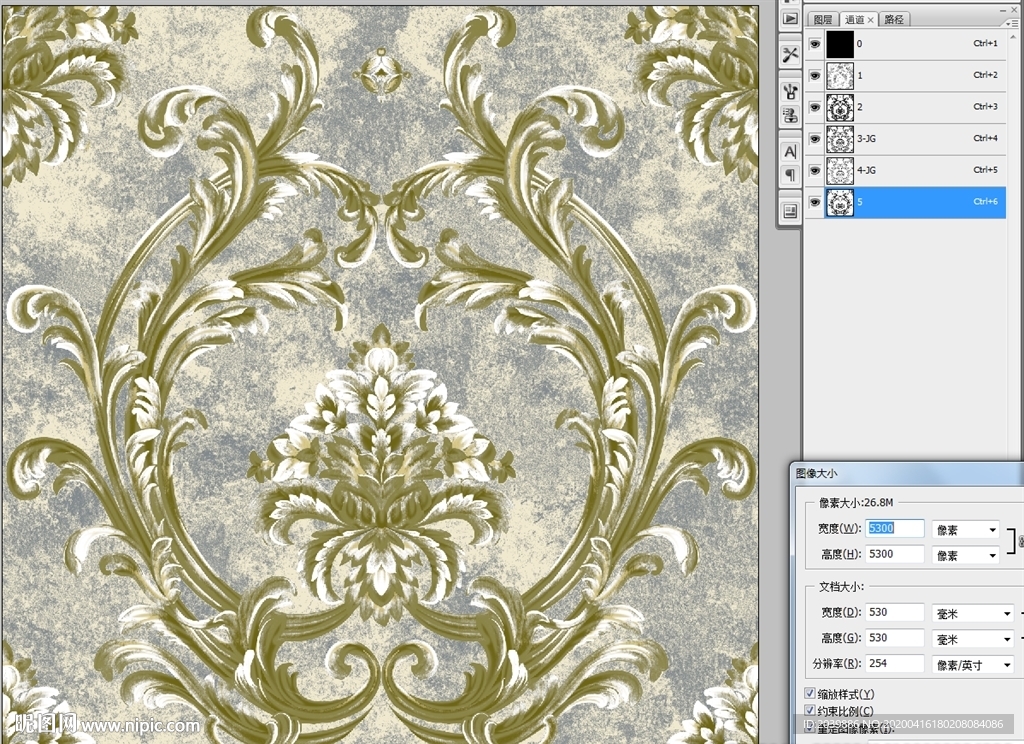This screenshot has height=744, width=1024.
Task: Hide channel 0 using its eye icon
Action: [815, 44]
